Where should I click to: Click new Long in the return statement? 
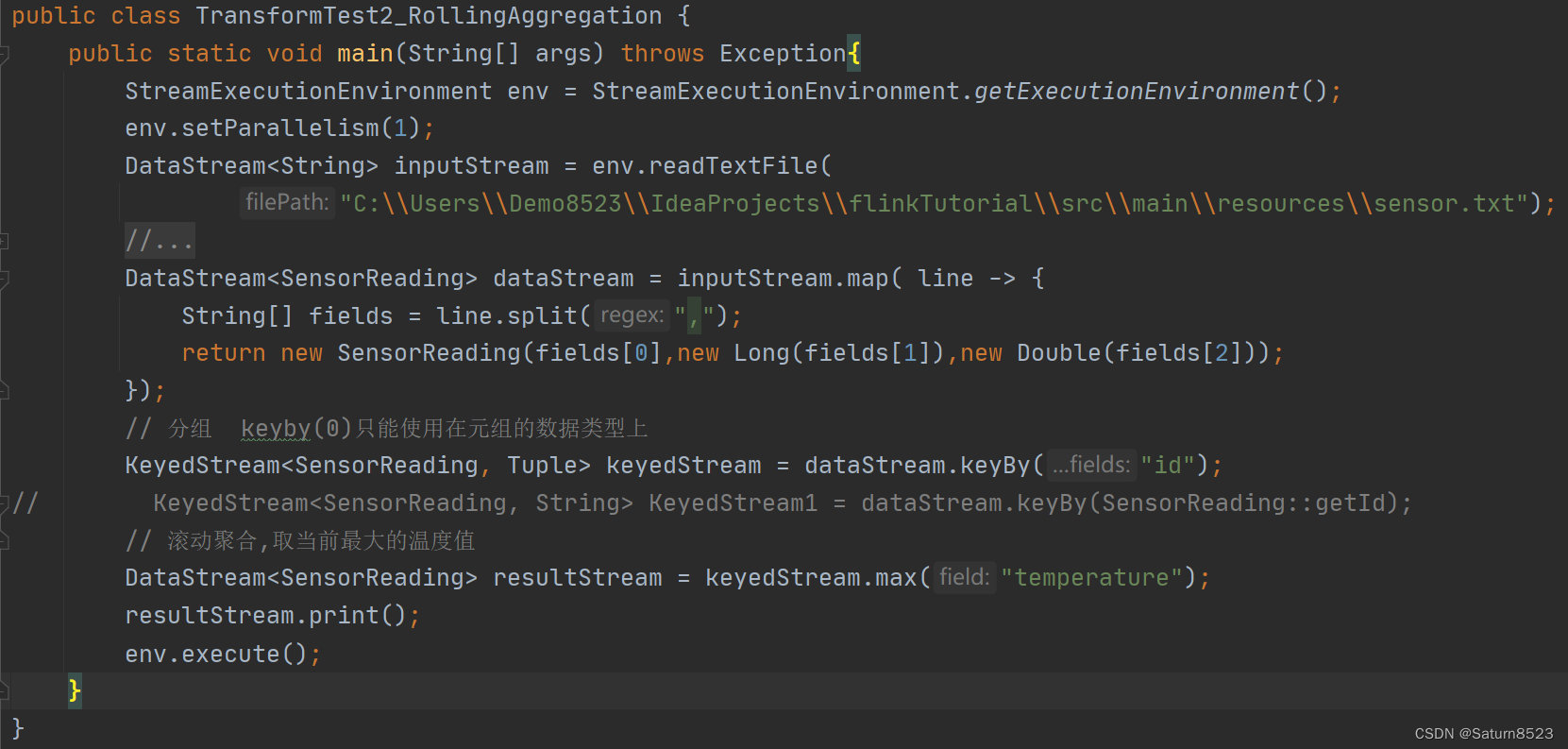(x=733, y=353)
